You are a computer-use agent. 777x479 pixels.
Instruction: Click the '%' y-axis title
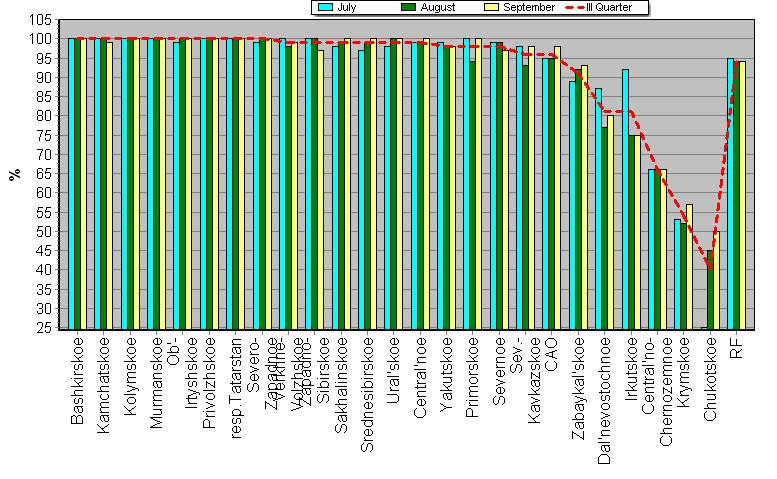point(14,174)
